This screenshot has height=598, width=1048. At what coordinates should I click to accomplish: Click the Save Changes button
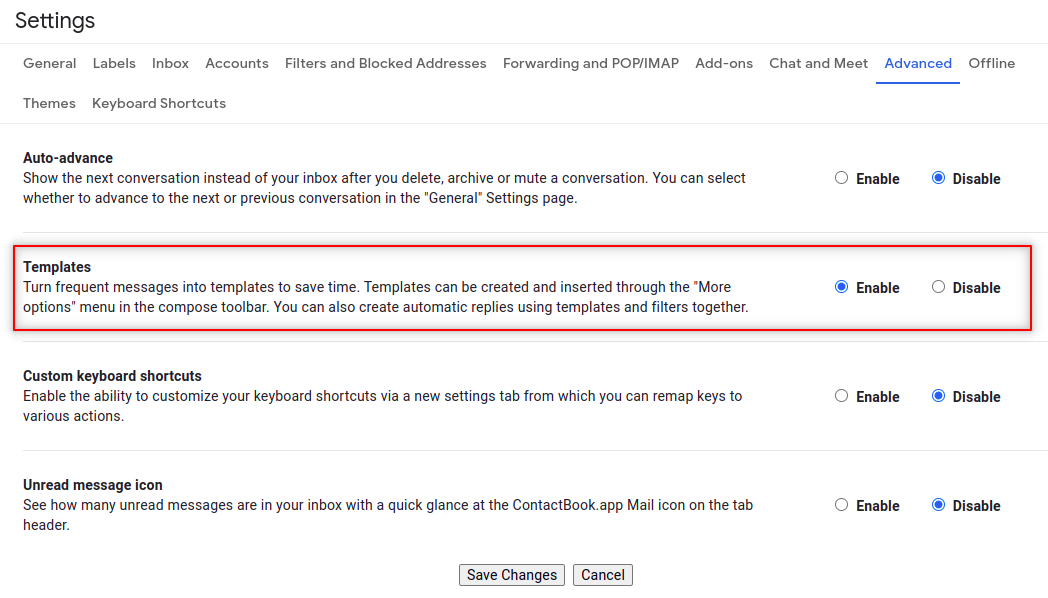pyautogui.click(x=512, y=575)
